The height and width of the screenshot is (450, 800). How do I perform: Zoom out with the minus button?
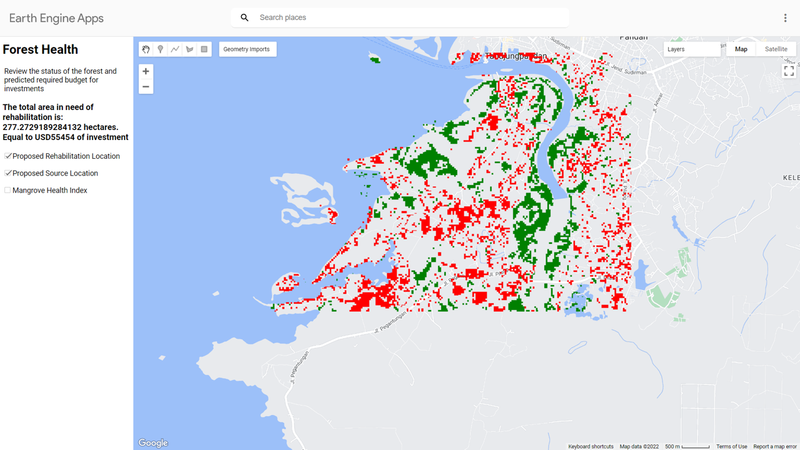coord(146,87)
